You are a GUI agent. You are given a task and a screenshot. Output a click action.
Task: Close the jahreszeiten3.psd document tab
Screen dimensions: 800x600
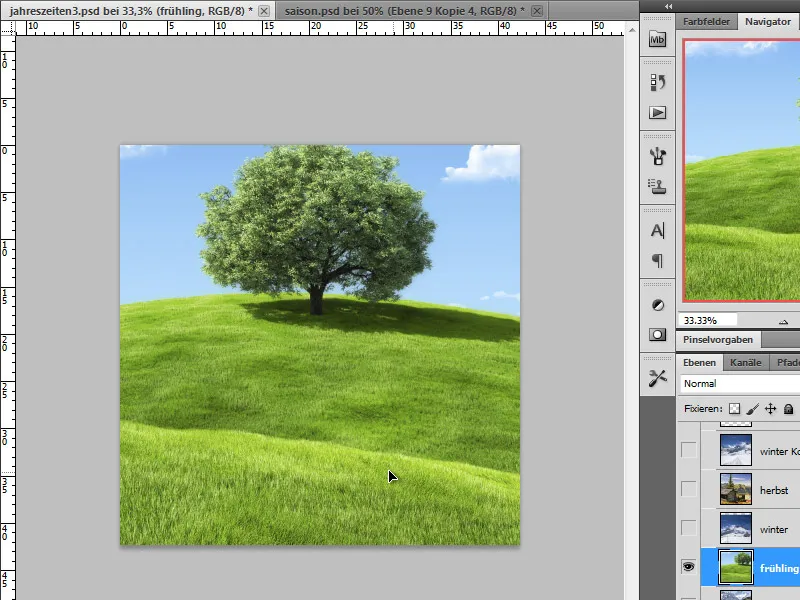point(264,11)
